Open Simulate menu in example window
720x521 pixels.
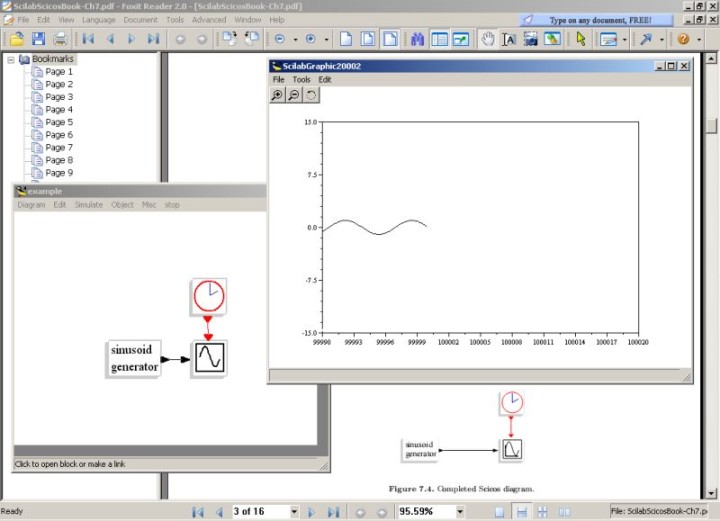click(89, 204)
